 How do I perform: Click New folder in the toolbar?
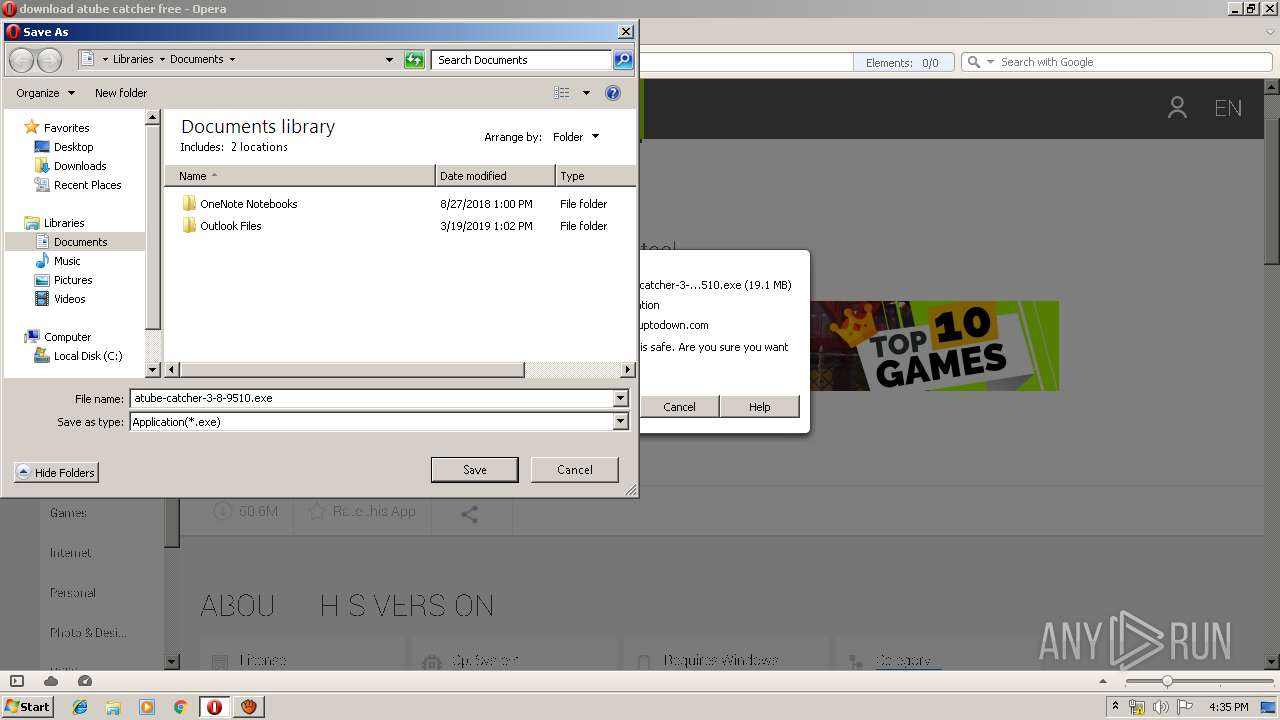click(121, 93)
